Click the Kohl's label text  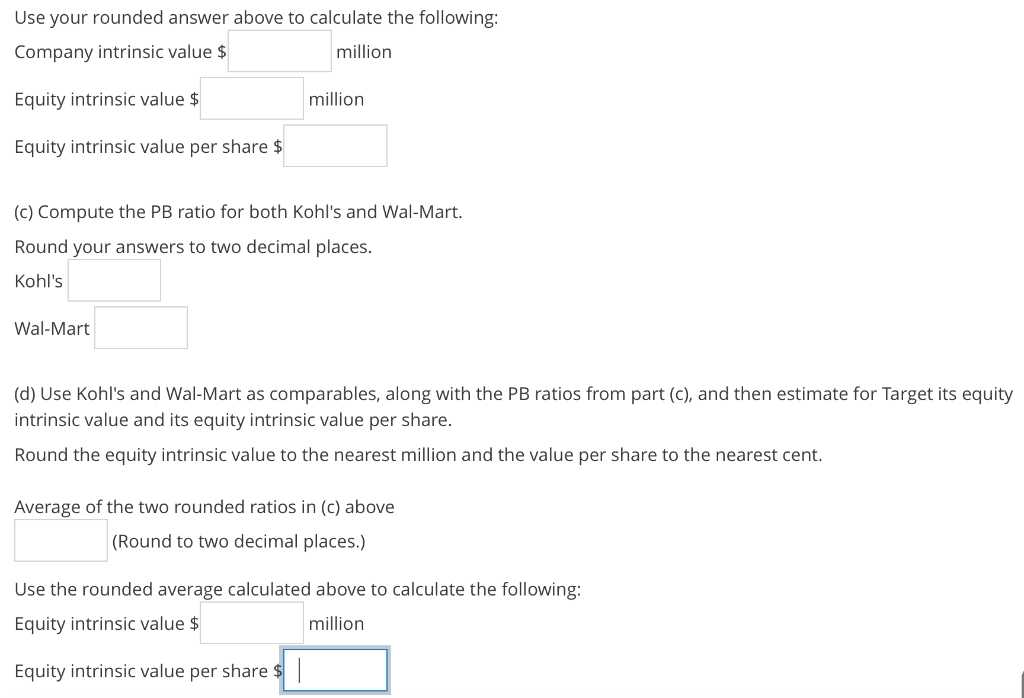point(38,281)
